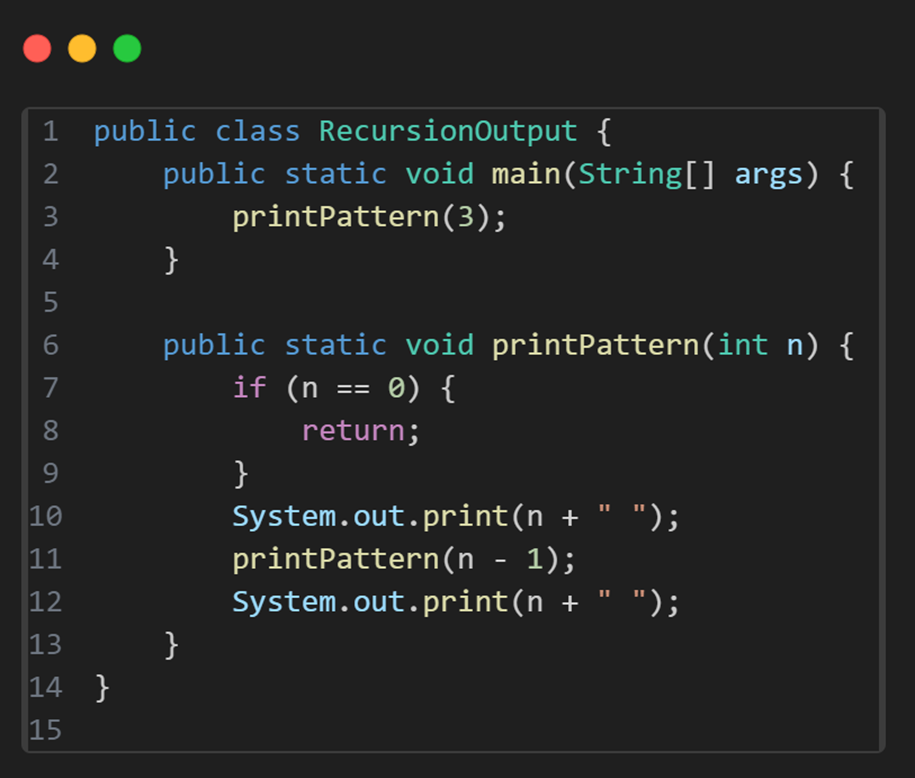
Task: Click the closing brace on line 4
Action: pyautogui.click(x=171, y=260)
